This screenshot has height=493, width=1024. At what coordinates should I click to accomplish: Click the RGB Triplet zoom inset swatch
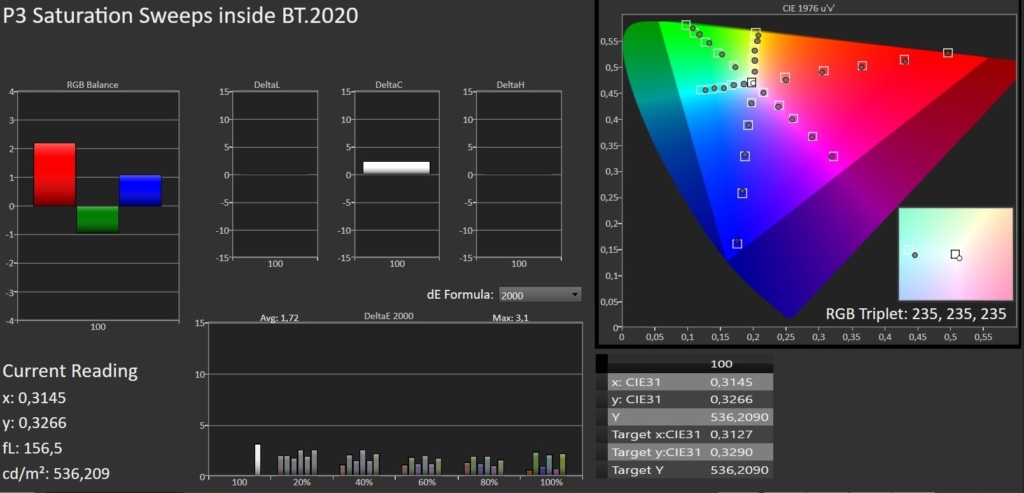pos(955,254)
